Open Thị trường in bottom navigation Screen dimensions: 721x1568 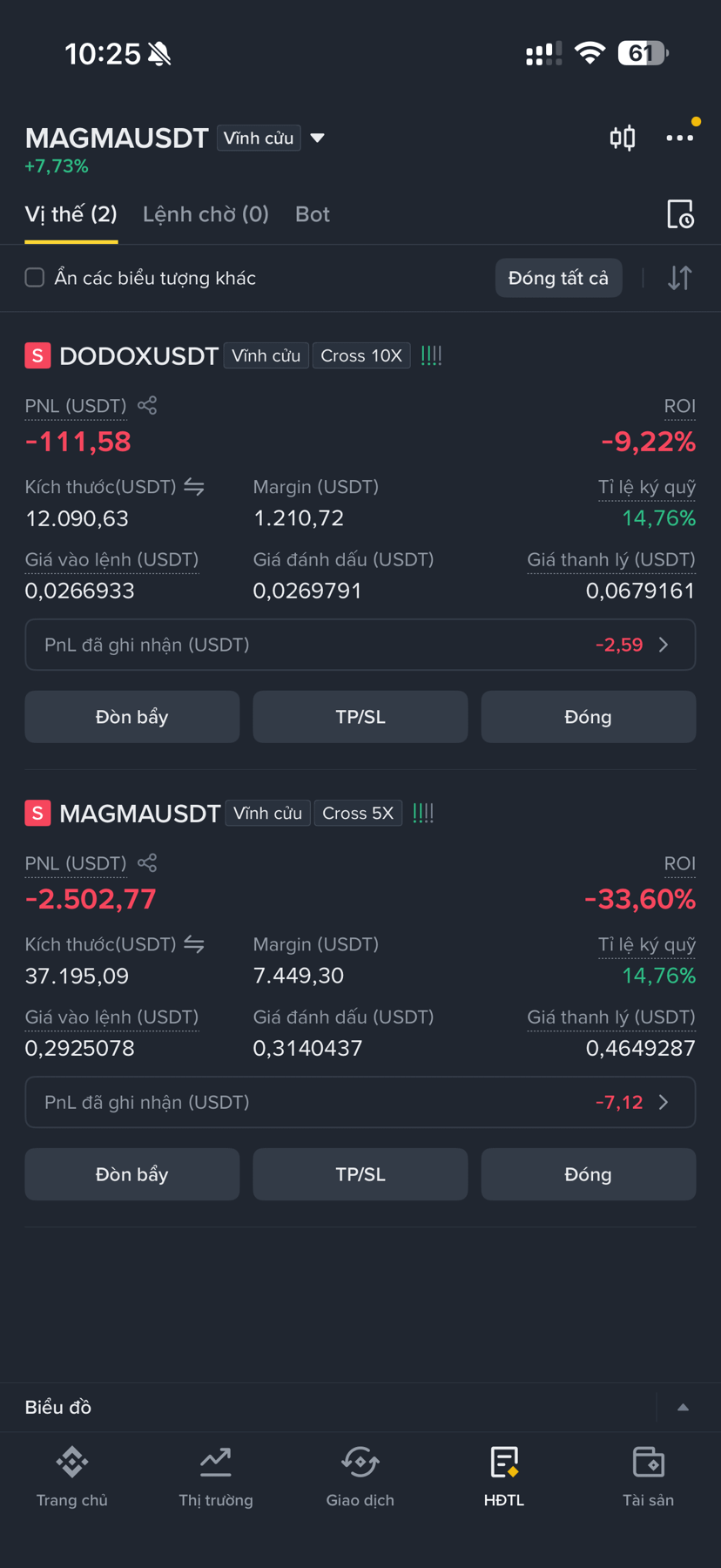tap(216, 1476)
